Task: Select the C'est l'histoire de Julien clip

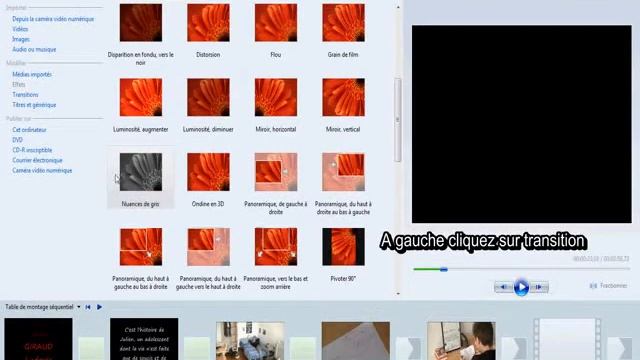Action: [144, 339]
